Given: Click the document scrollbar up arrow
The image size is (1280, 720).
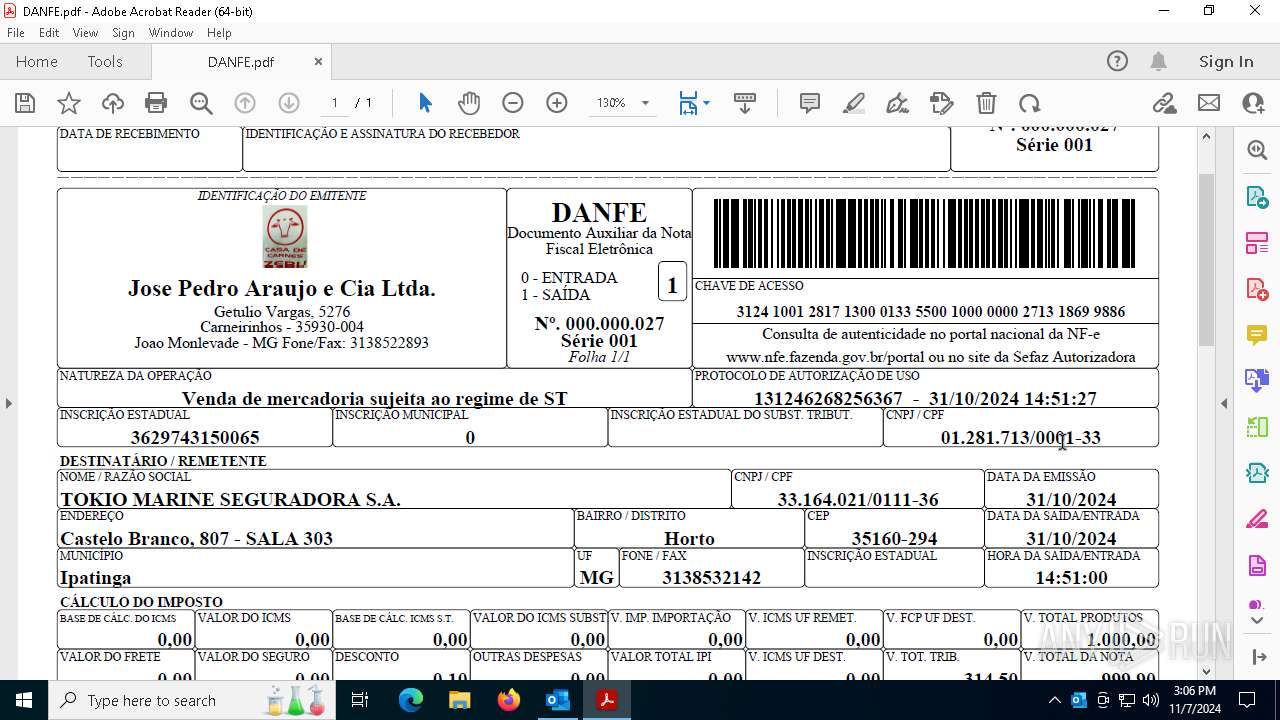Looking at the screenshot, I should [x=1206, y=136].
